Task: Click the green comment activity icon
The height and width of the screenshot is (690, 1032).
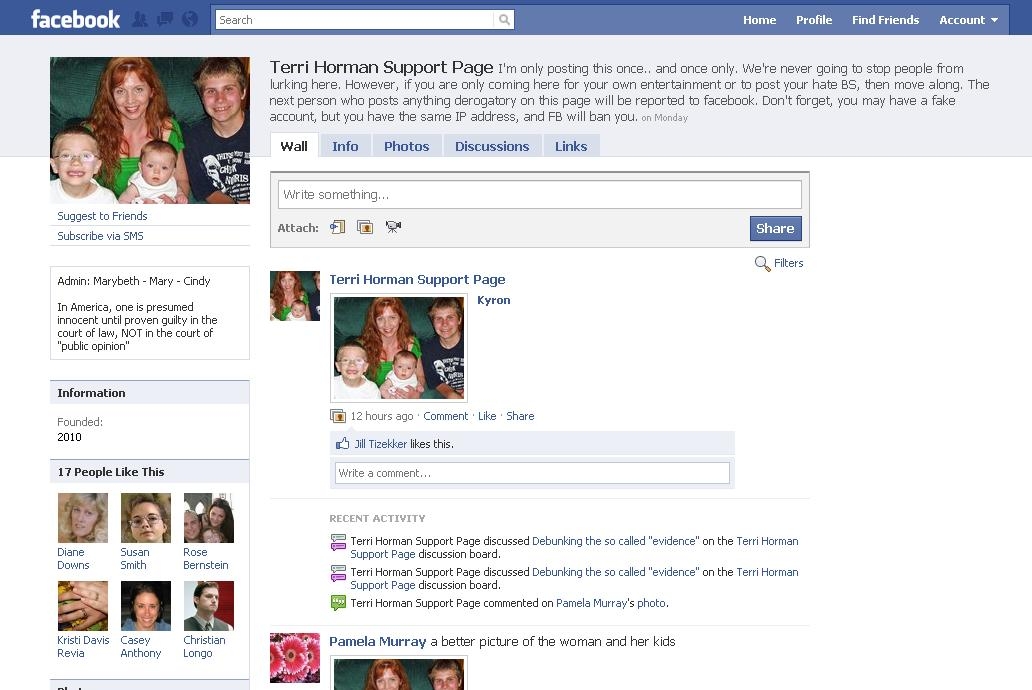Action: pos(338,602)
